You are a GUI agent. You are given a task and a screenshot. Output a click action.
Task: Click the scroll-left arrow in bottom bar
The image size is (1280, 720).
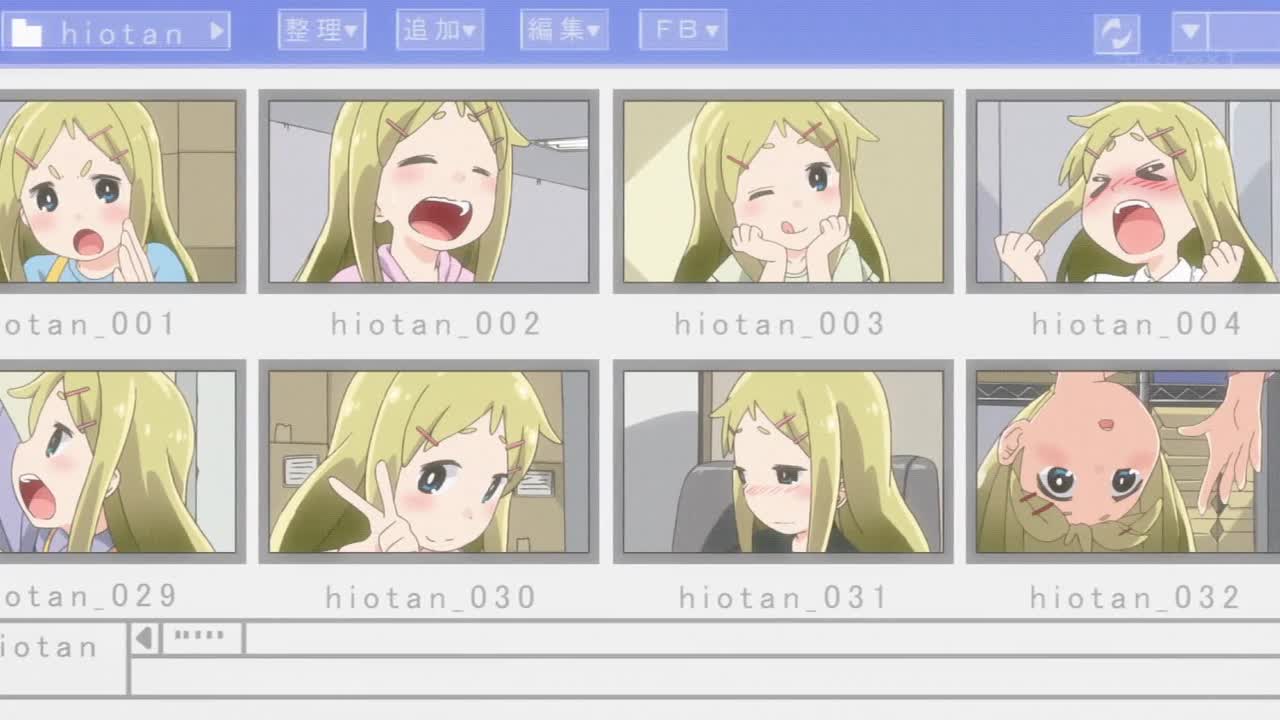[x=145, y=637]
